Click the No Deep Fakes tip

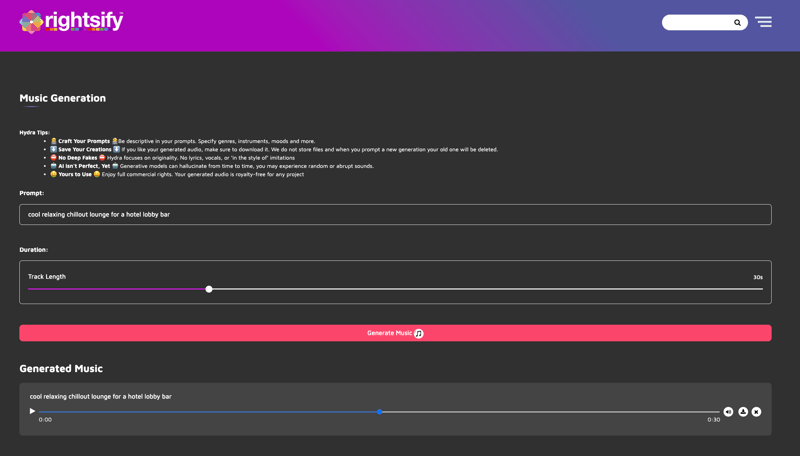coord(172,158)
